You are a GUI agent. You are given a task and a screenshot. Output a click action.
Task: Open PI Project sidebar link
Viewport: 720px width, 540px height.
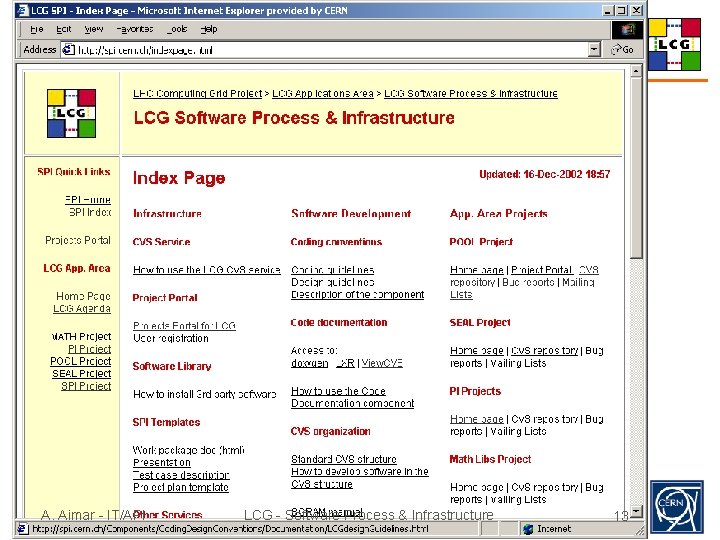pos(90,349)
